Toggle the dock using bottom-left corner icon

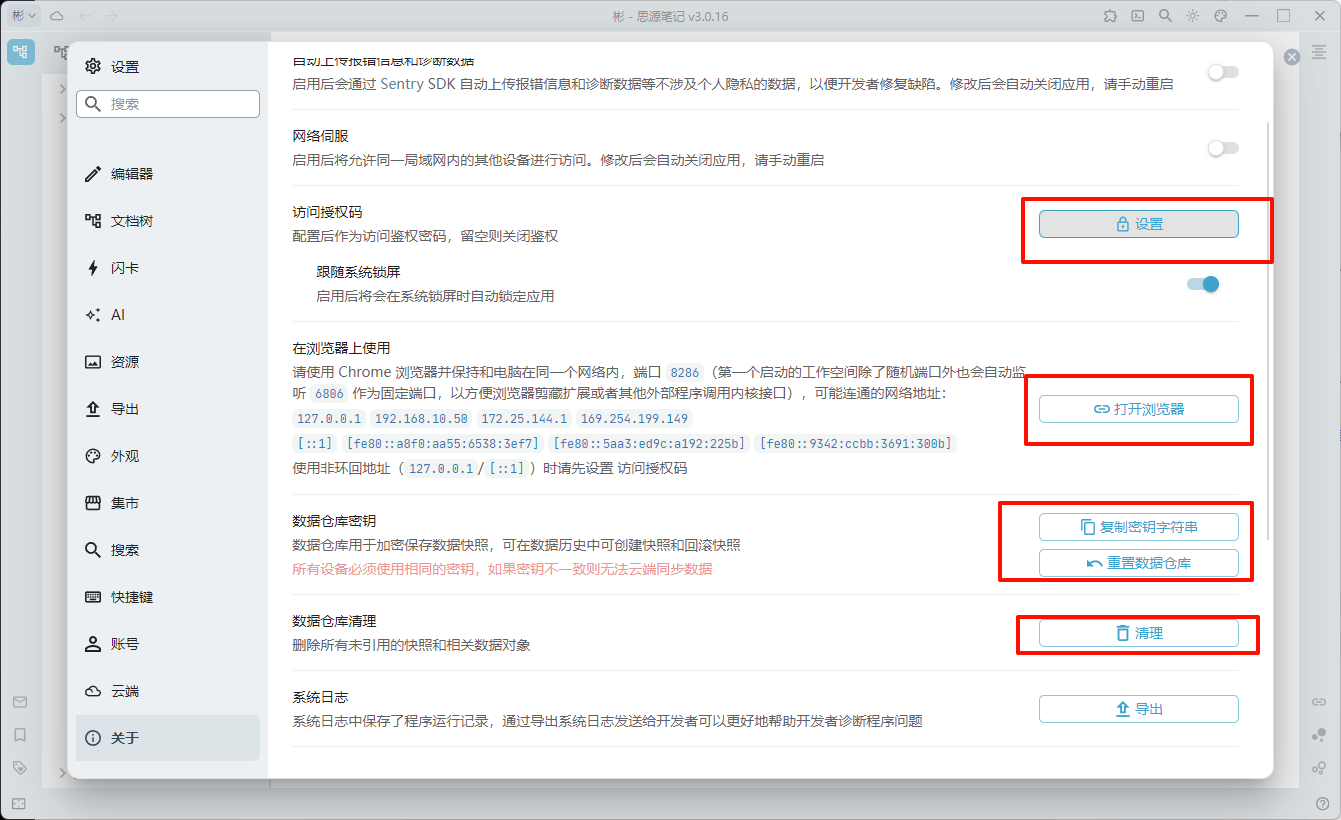click(20, 803)
